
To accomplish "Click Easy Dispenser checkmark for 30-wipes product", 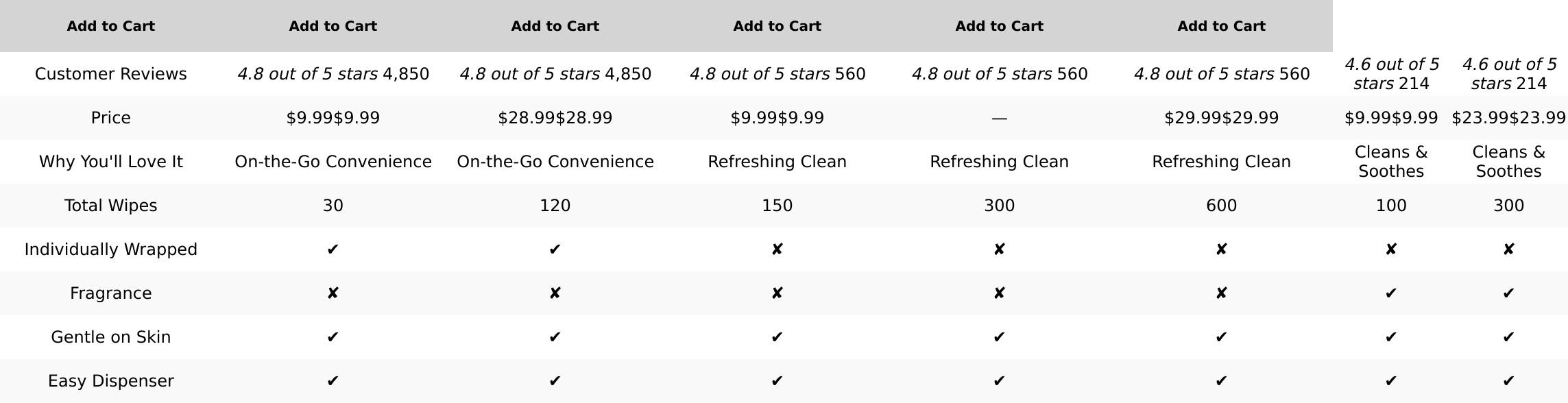I will (333, 381).
